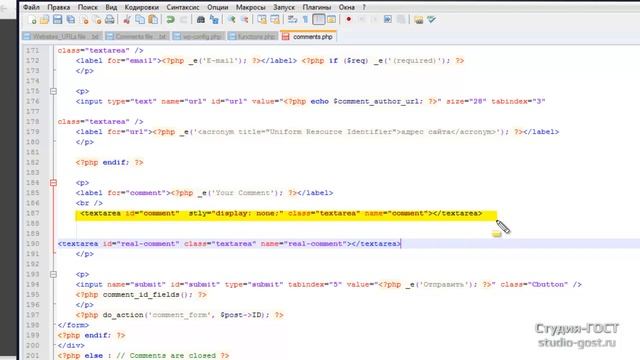Click the </form> closing tag line
The image size is (640, 360).
coord(73,325)
